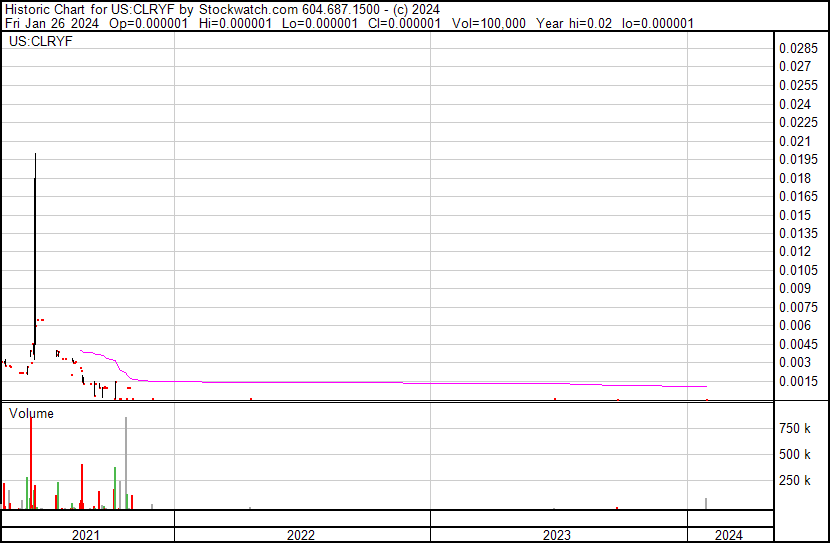830x543 pixels.
Task: Click the tallest red volume bar
Action: tap(31, 460)
